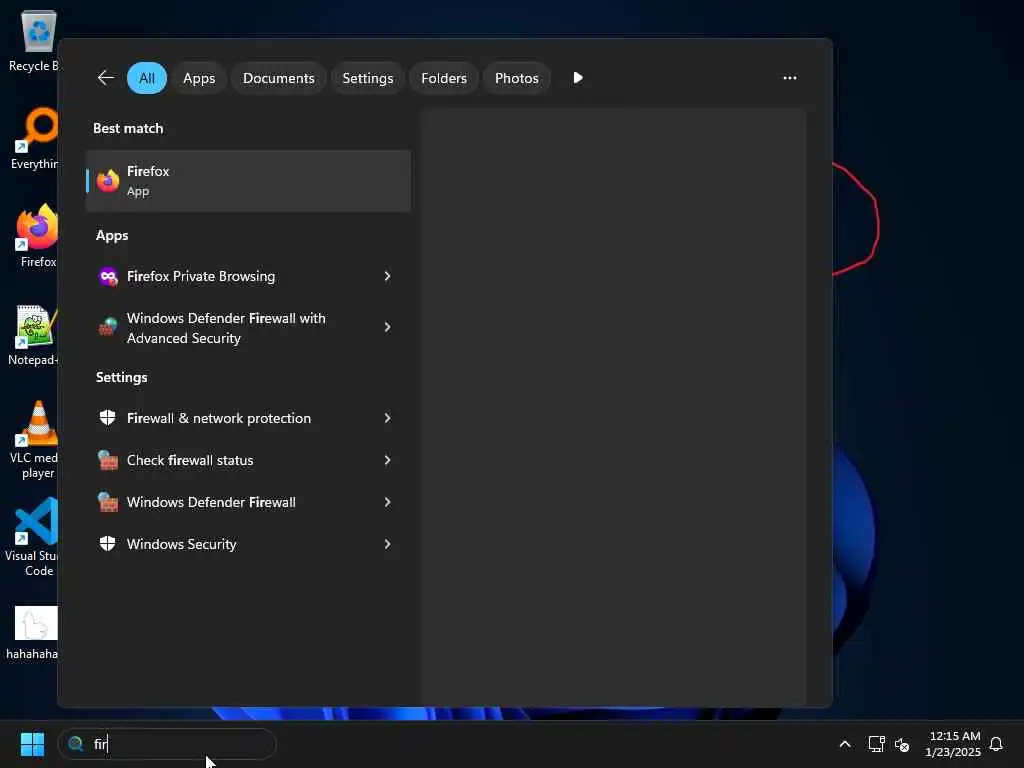Viewport: 1024px width, 768px height.
Task: Select the hahahaha desktop file
Action: 33,633
